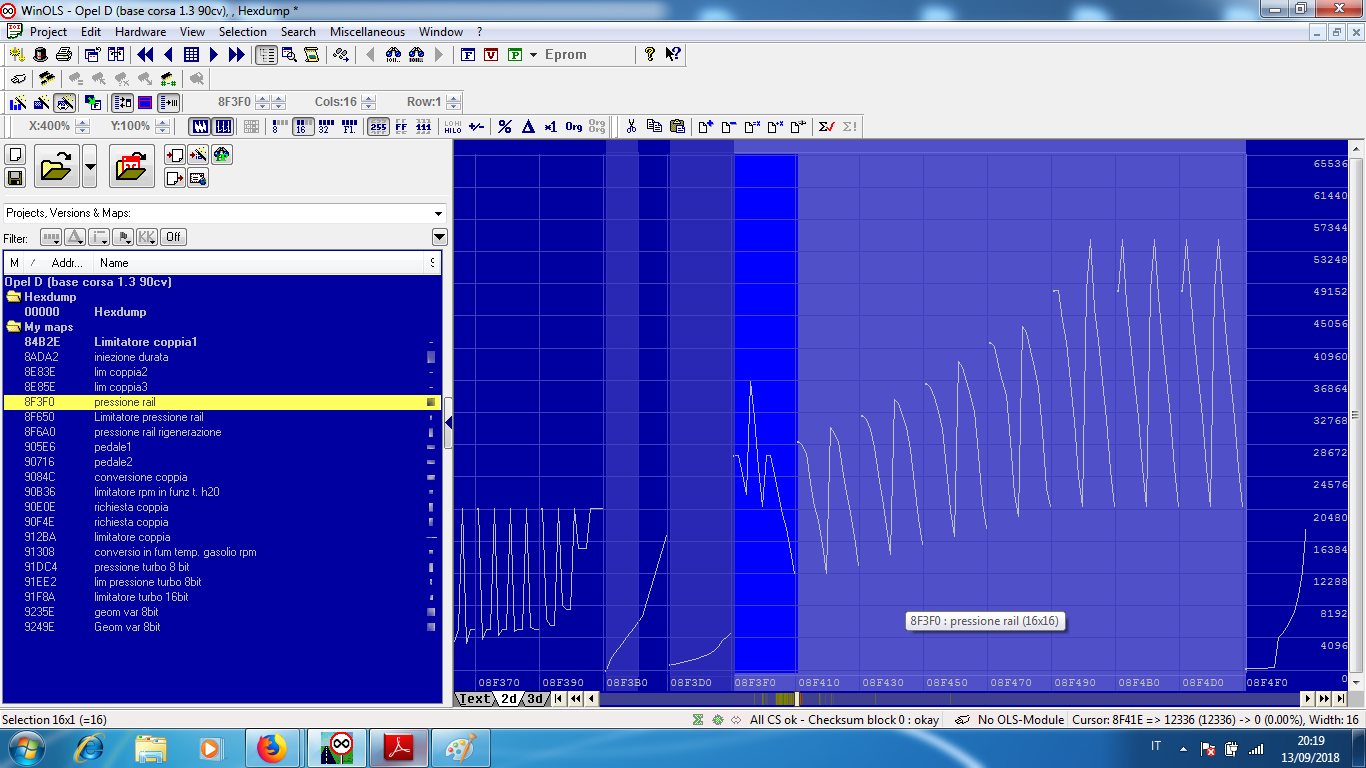Open first filter dropdown button
1366x768 pixels.
tap(50, 237)
